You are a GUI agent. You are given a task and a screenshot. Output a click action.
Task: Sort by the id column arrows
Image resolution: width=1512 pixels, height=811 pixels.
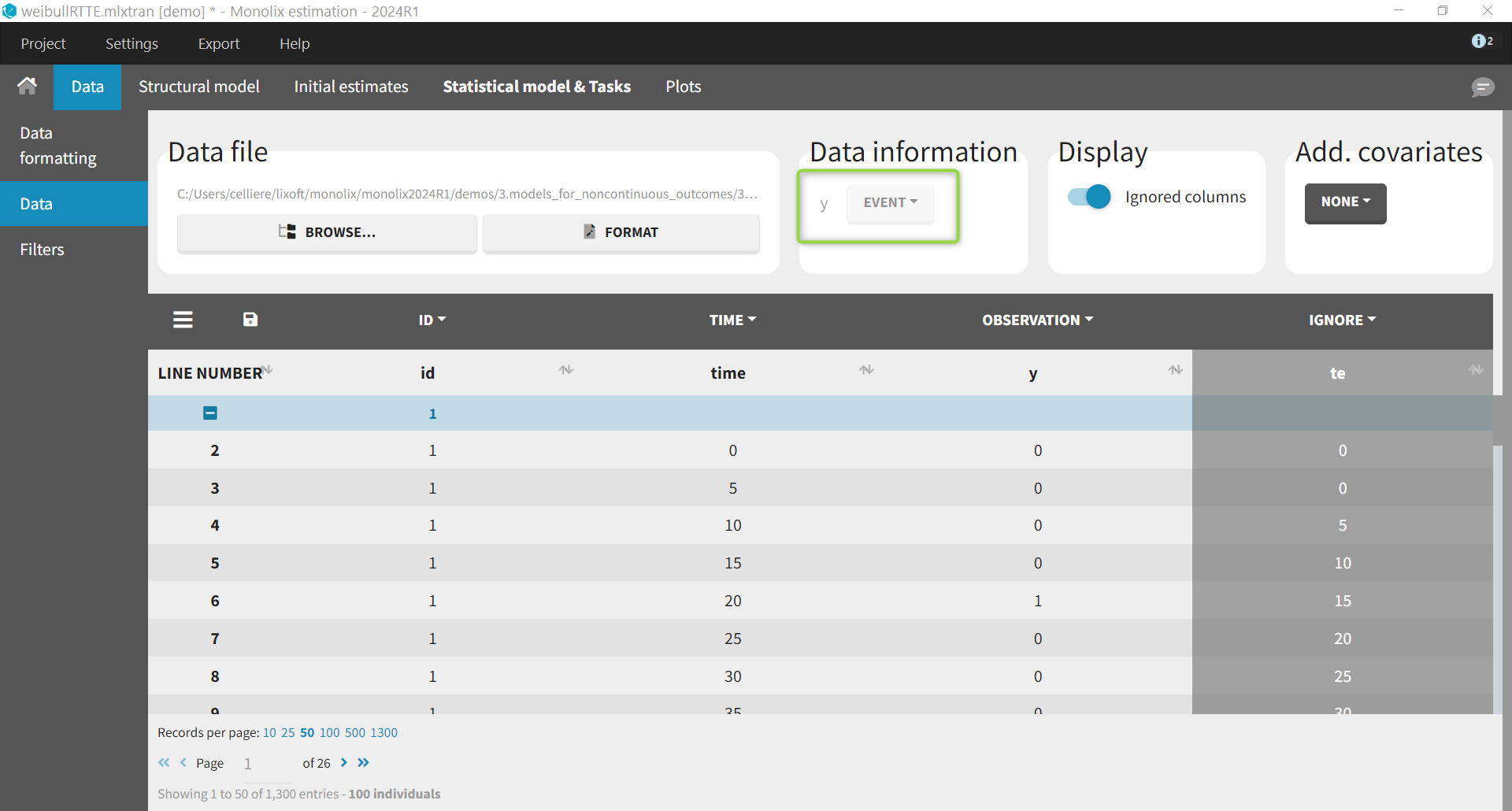pos(565,370)
